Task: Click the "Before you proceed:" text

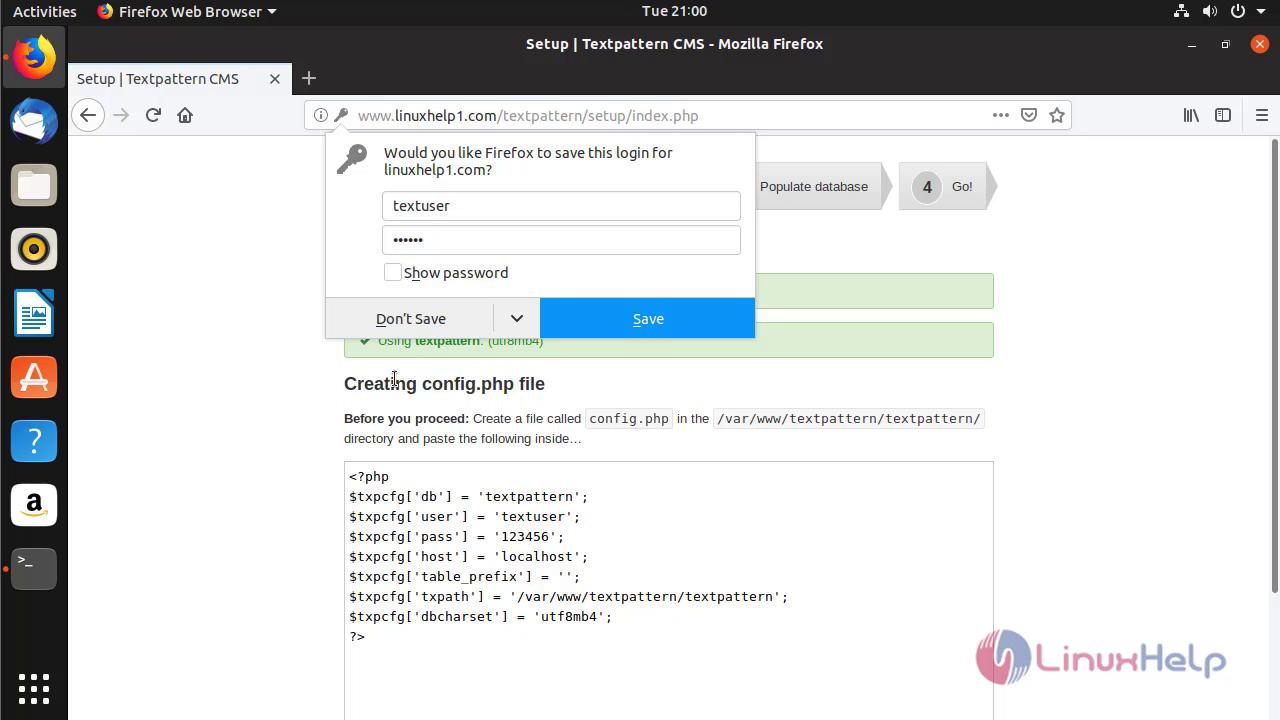Action: (406, 419)
